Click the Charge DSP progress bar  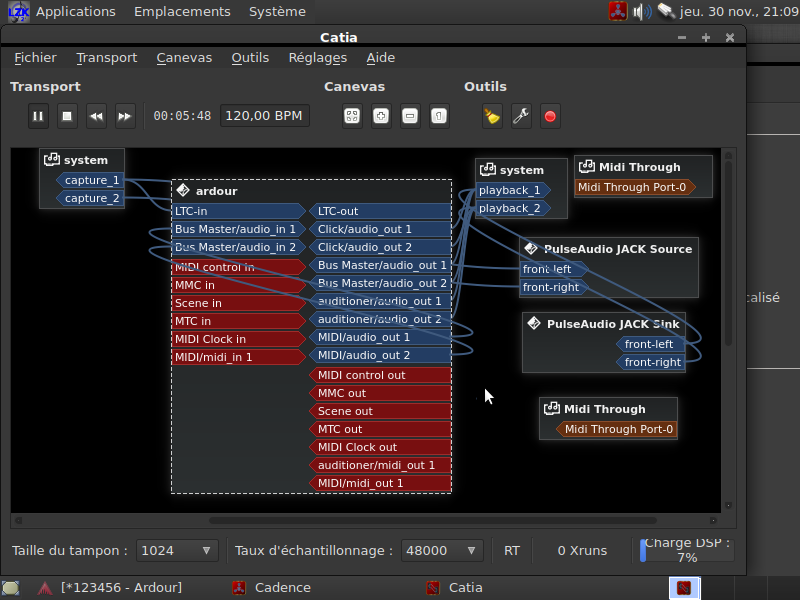(x=687, y=550)
